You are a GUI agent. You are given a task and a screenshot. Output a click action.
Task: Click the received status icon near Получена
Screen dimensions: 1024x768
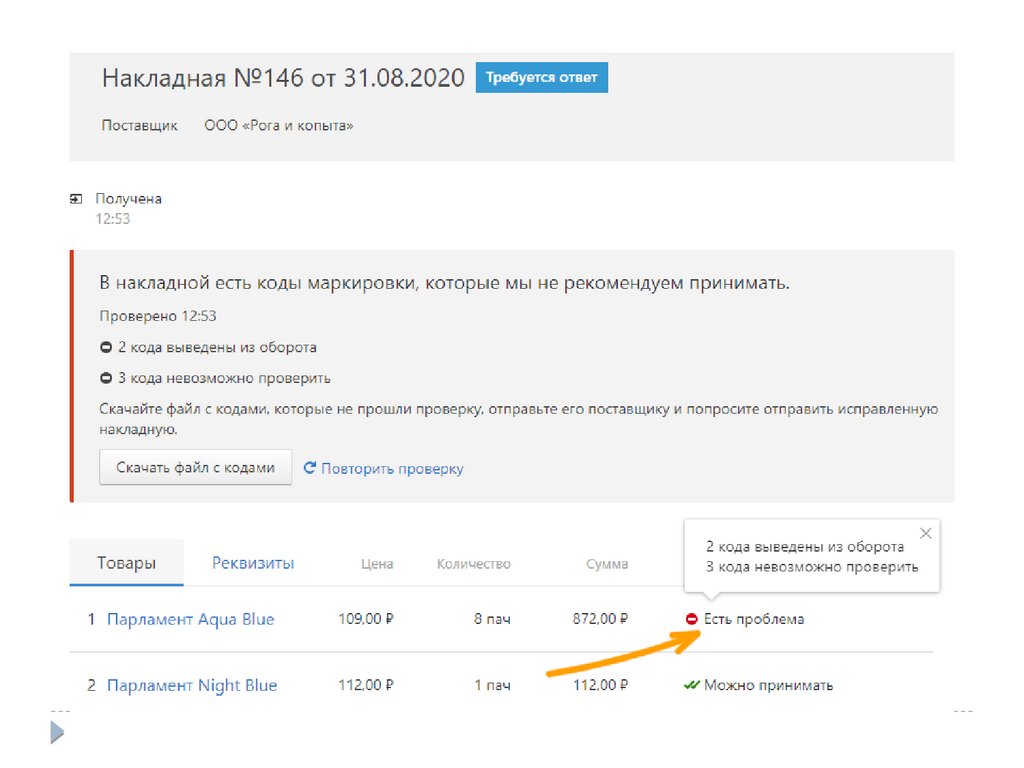click(76, 199)
